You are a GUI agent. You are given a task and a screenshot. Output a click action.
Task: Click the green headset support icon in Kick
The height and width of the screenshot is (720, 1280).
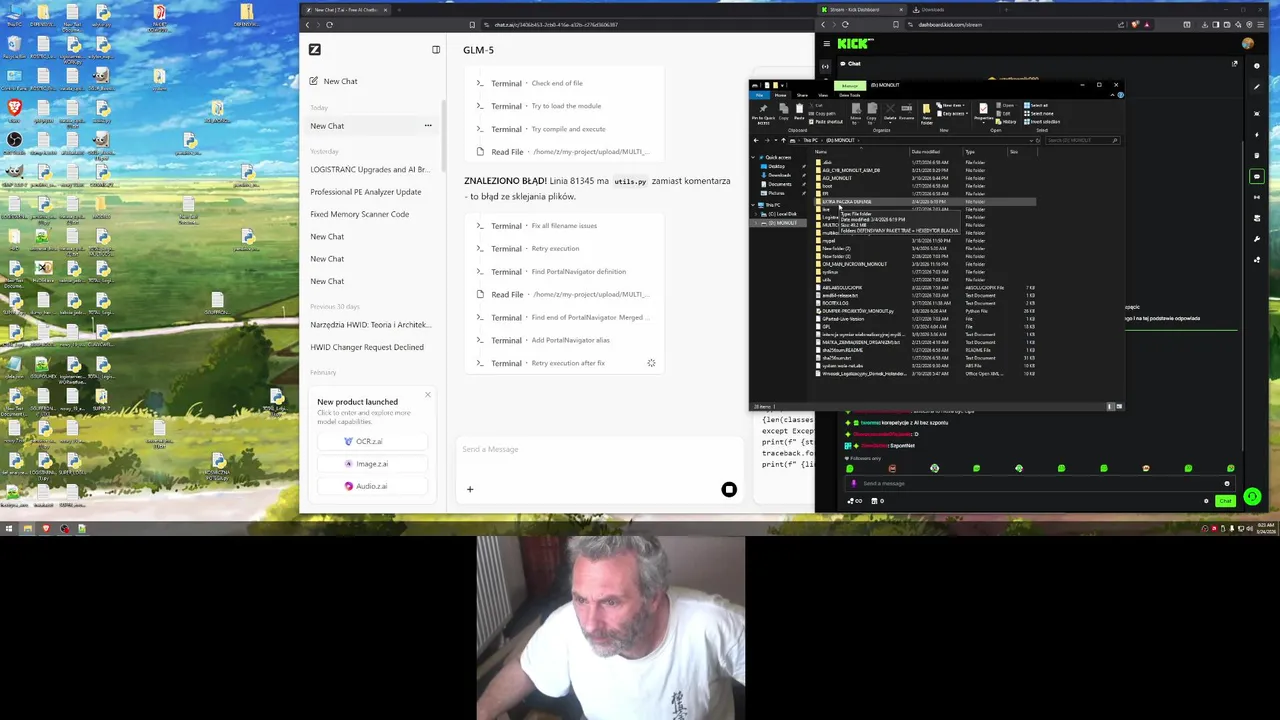point(1252,496)
